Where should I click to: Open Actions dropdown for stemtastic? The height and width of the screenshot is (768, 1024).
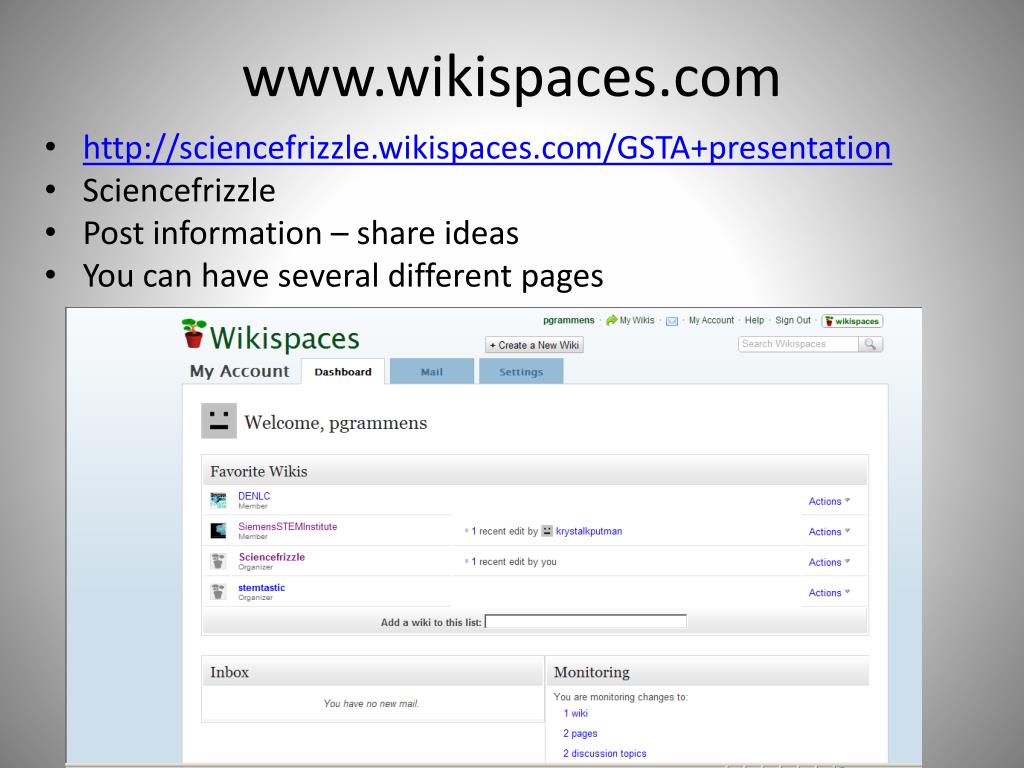pos(829,592)
